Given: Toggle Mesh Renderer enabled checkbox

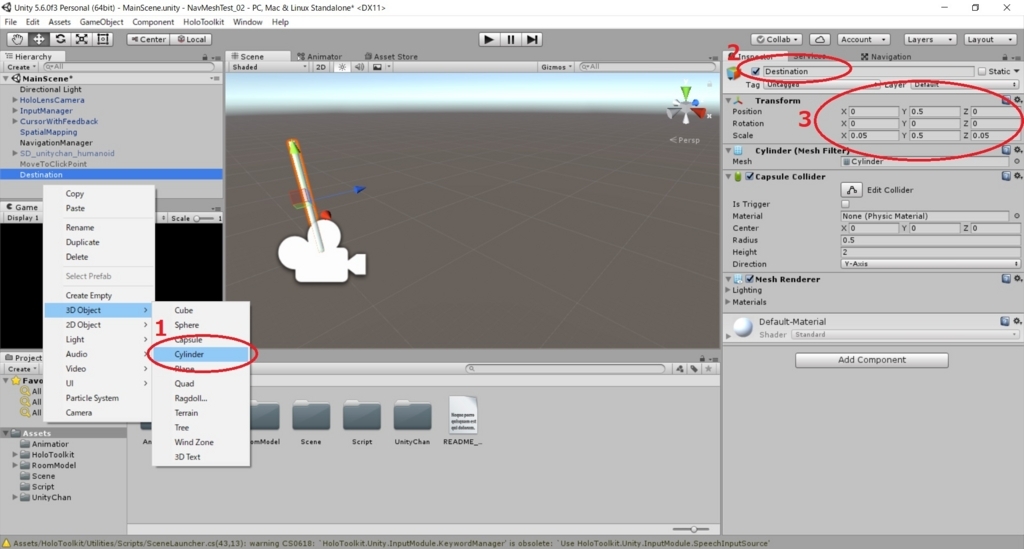Looking at the screenshot, I should [750, 279].
